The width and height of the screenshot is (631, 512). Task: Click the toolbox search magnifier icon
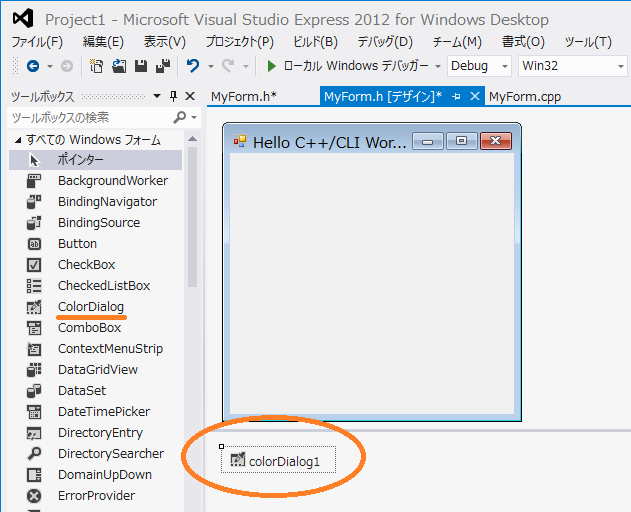pyautogui.click(x=179, y=117)
